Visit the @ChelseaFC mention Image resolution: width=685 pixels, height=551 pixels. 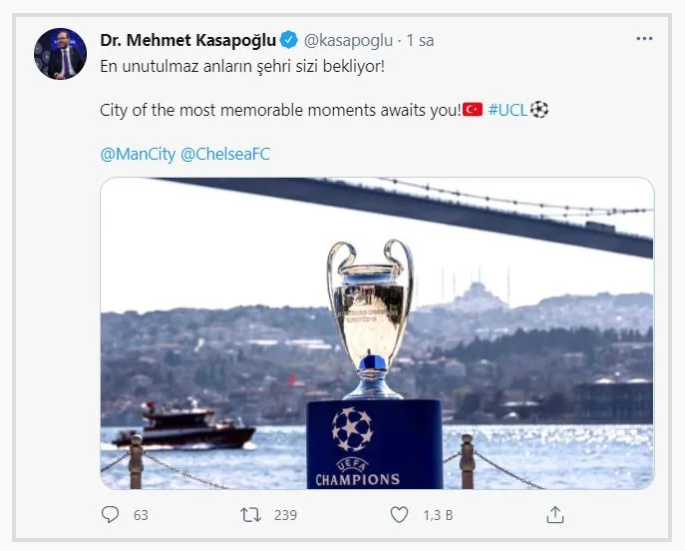pos(225,154)
